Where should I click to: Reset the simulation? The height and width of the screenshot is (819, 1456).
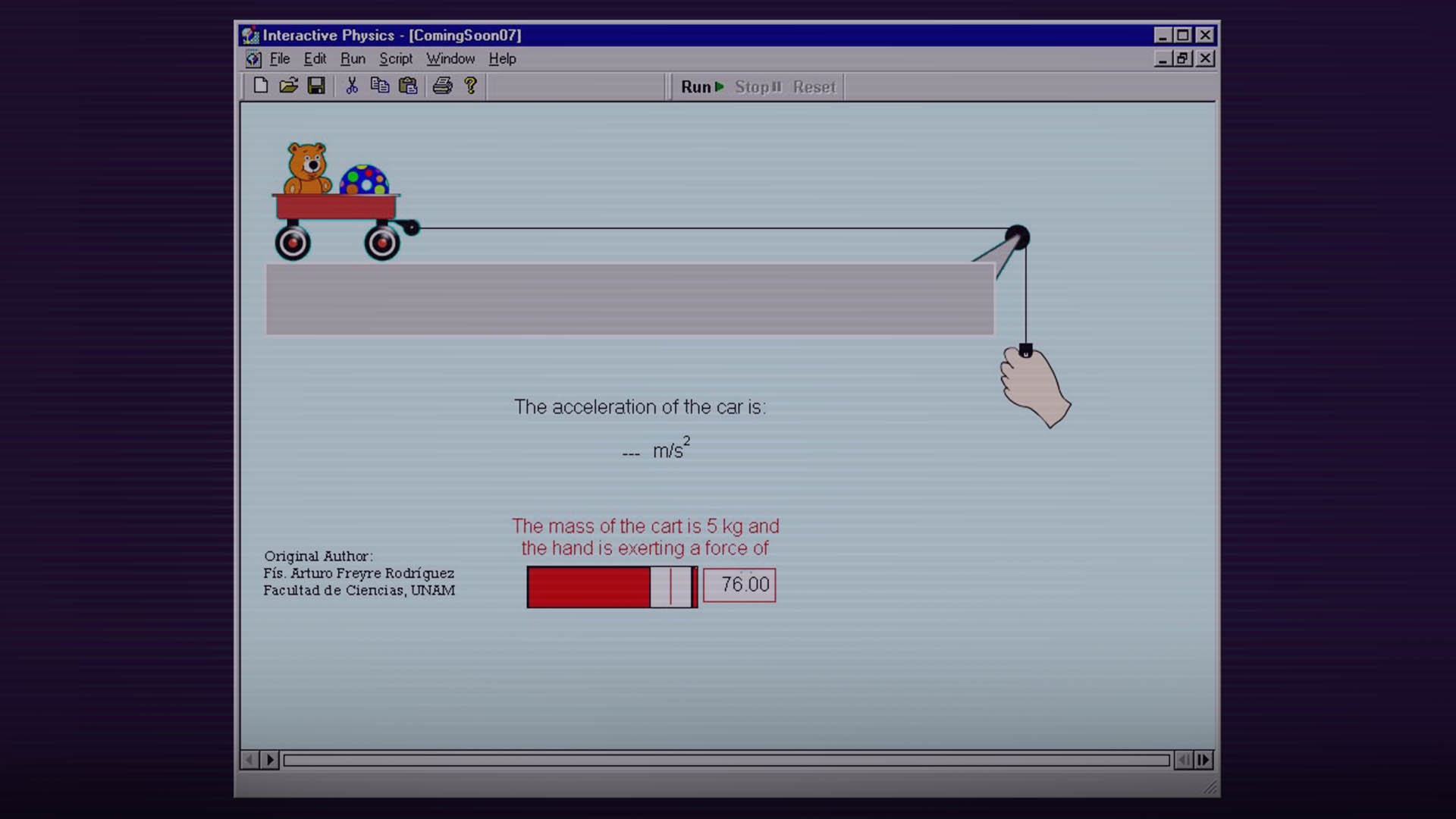point(813,86)
